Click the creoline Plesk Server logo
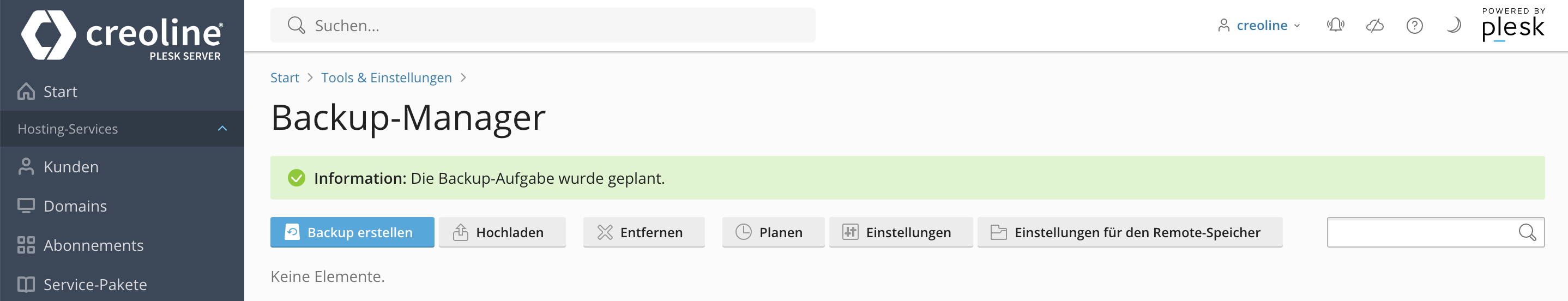1568x301 pixels. click(122, 35)
